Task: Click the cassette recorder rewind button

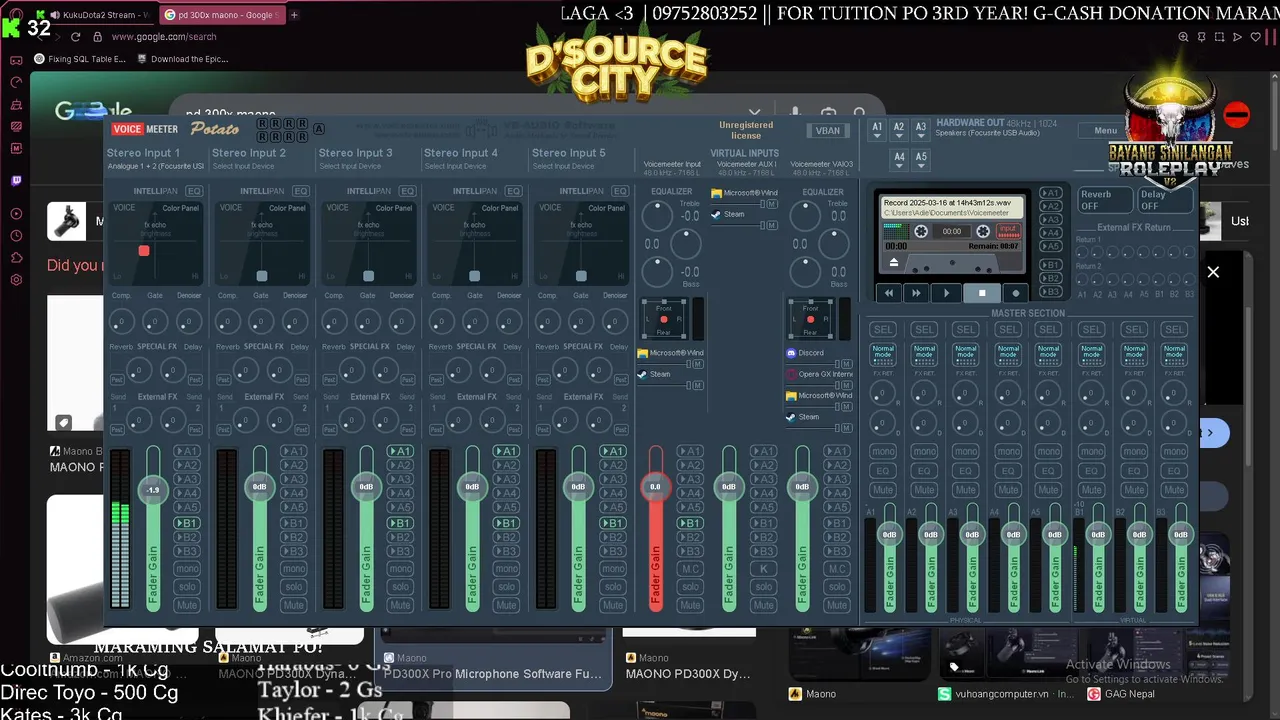Action: tap(888, 293)
